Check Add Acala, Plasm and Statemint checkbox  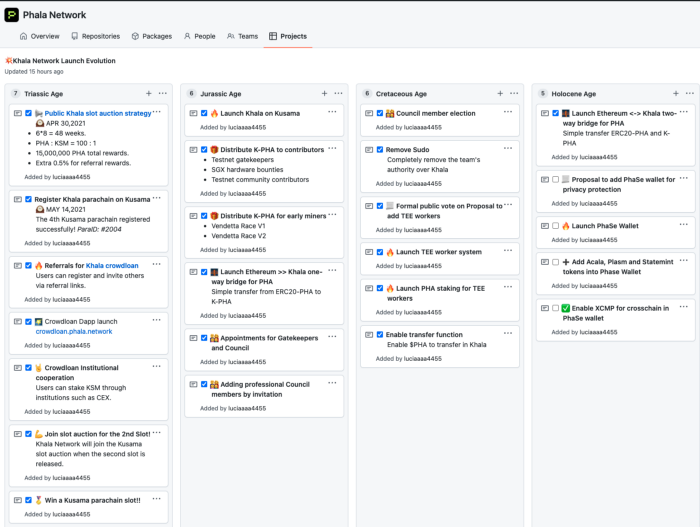(x=555, y=262)
